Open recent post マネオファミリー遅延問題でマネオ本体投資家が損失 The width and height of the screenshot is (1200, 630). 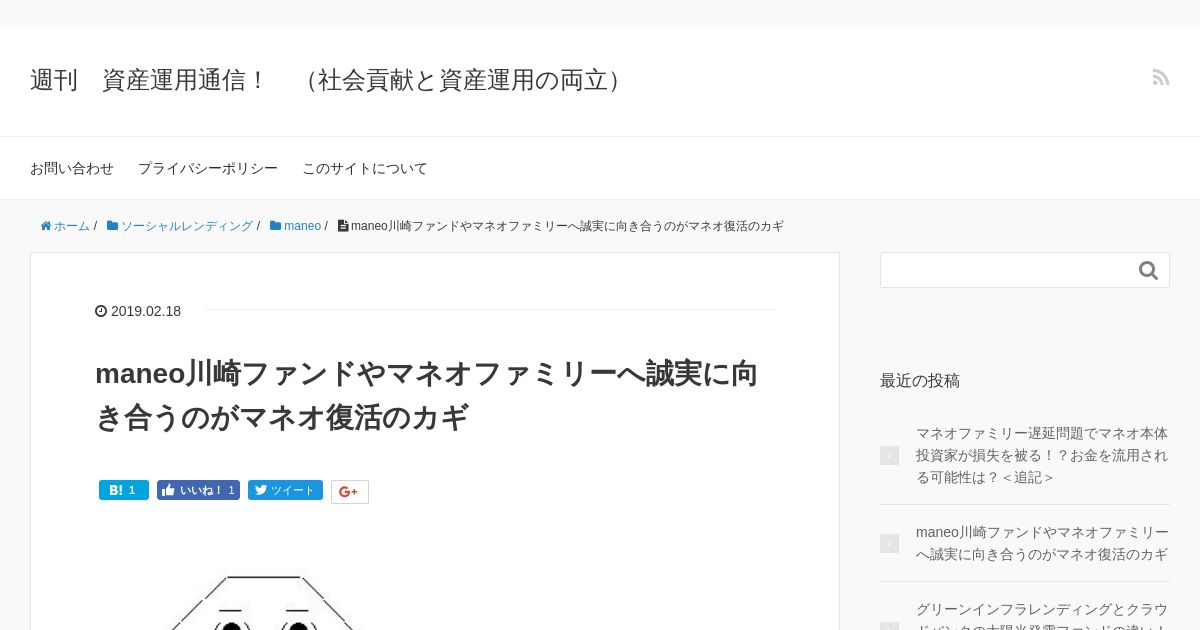pos(1042,455)
